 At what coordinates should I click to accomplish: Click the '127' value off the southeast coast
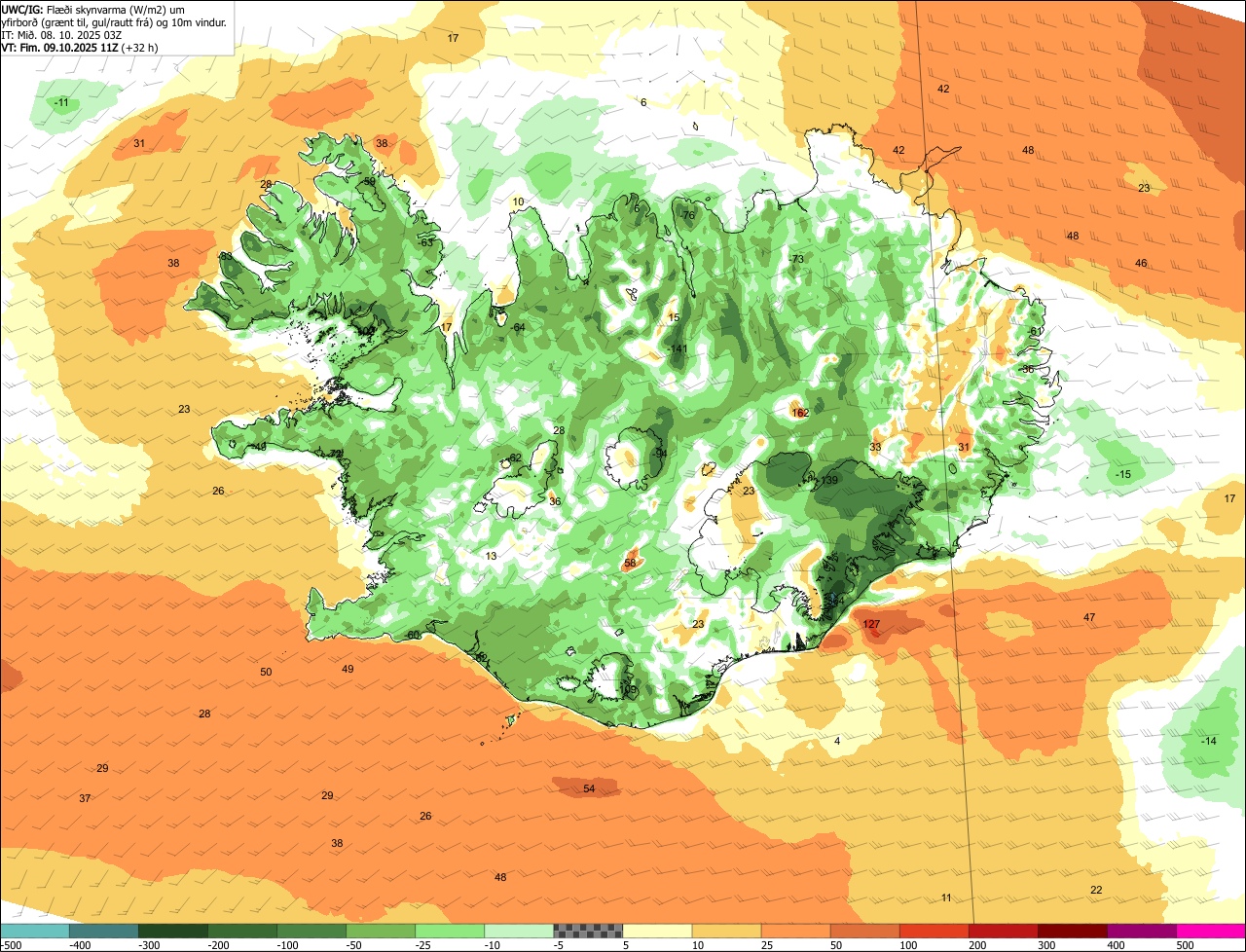871,624
